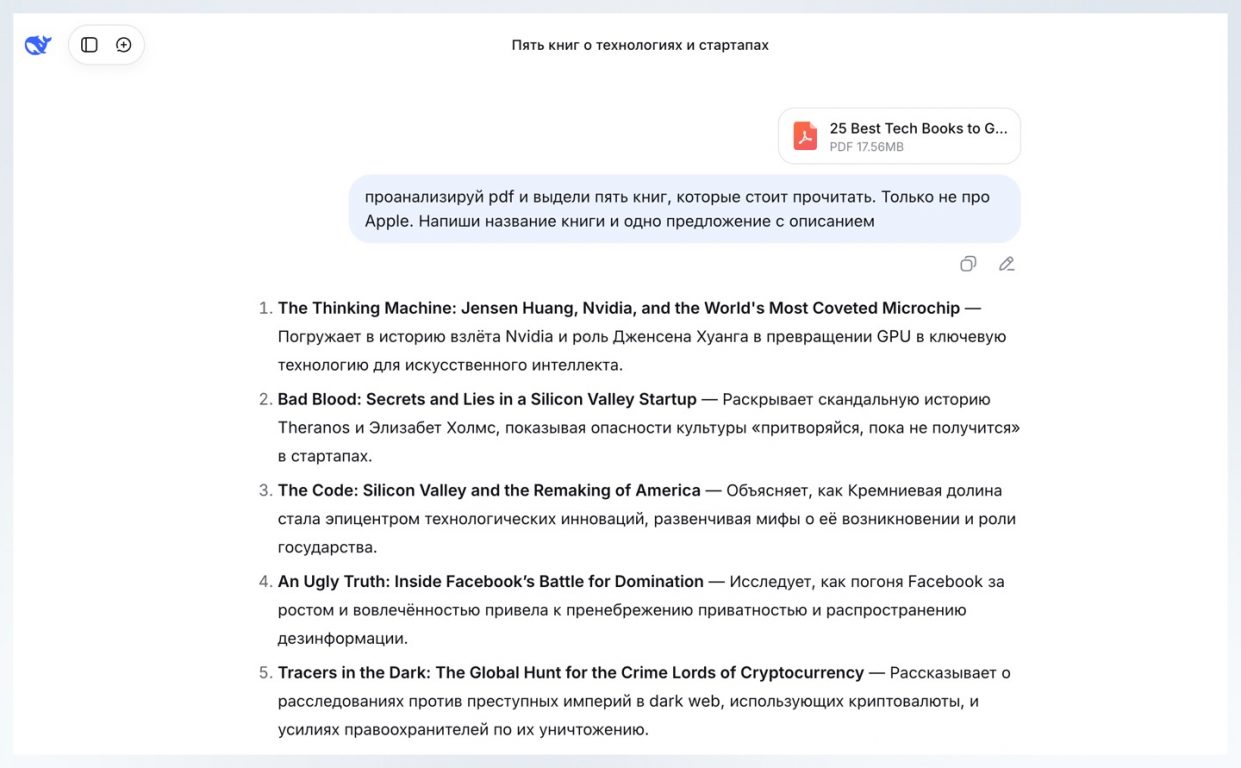Image resolution: width=1241 pixels, height=768 pixels.
Task: Click the description line 'усилиях правоохранителей по их уничтожению'
Action: point(463,729)
